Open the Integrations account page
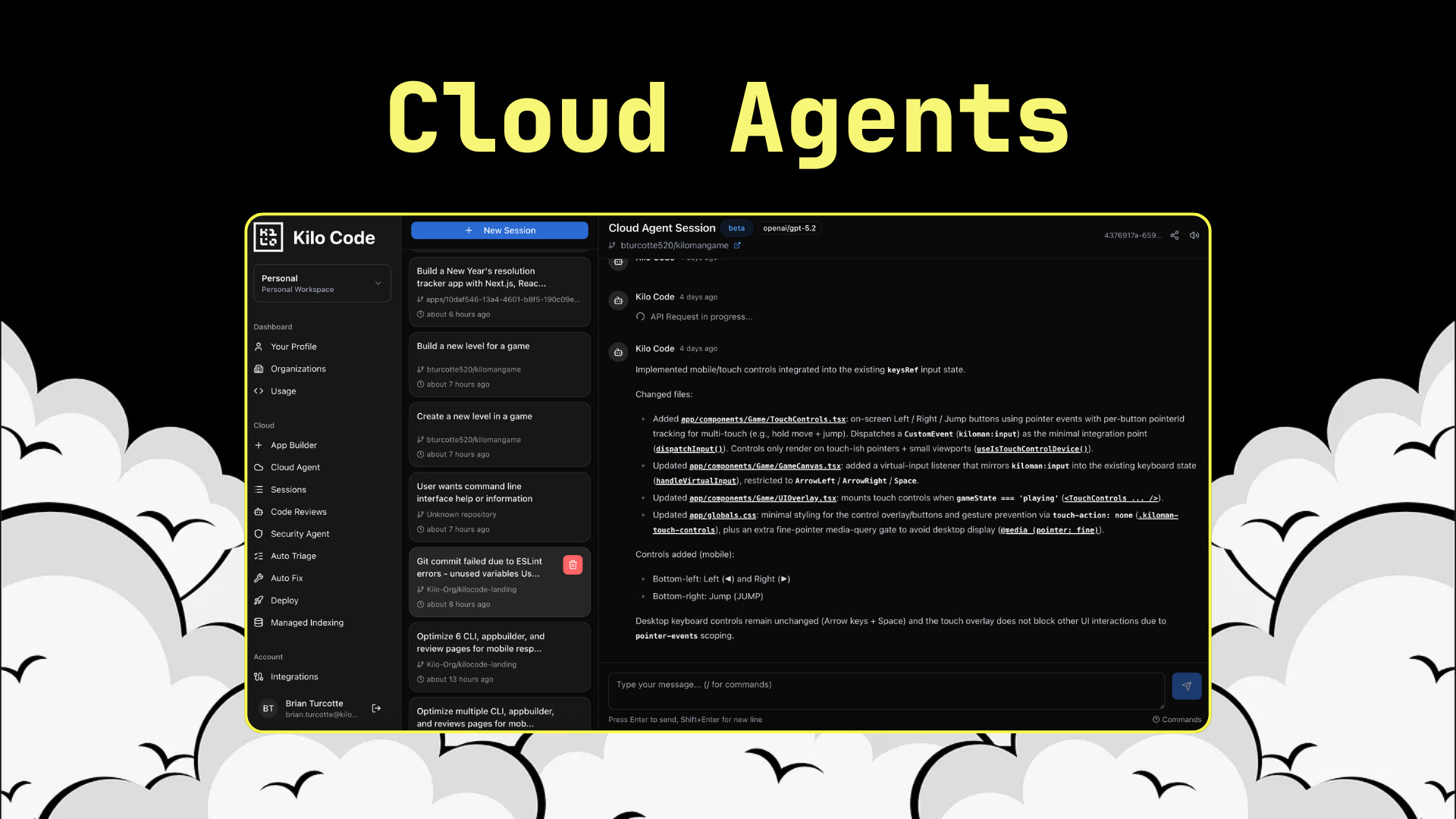This screenshot has width=1456, height=819. pyautogui.click(x=294, y=677)
